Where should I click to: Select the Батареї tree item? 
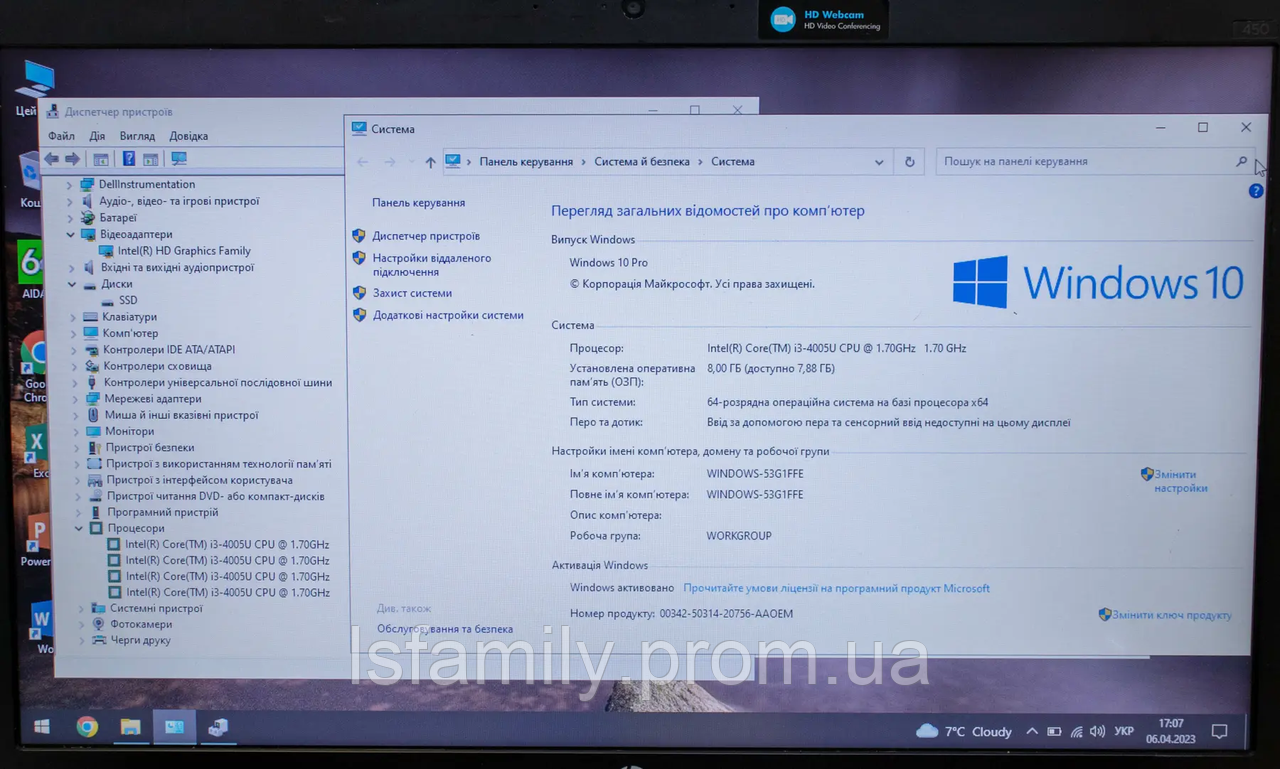click(x=118, y=218)
